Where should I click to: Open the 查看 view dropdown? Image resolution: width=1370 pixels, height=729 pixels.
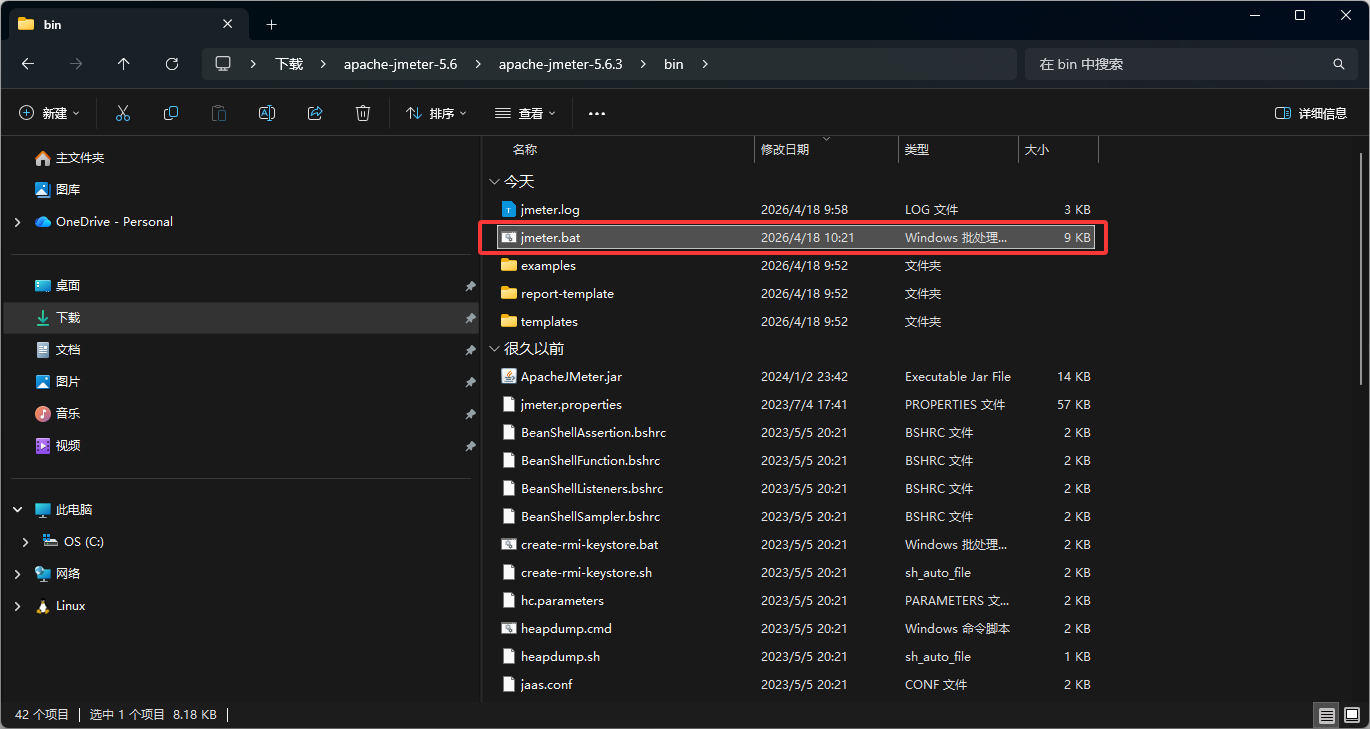(x=525, y=114)
